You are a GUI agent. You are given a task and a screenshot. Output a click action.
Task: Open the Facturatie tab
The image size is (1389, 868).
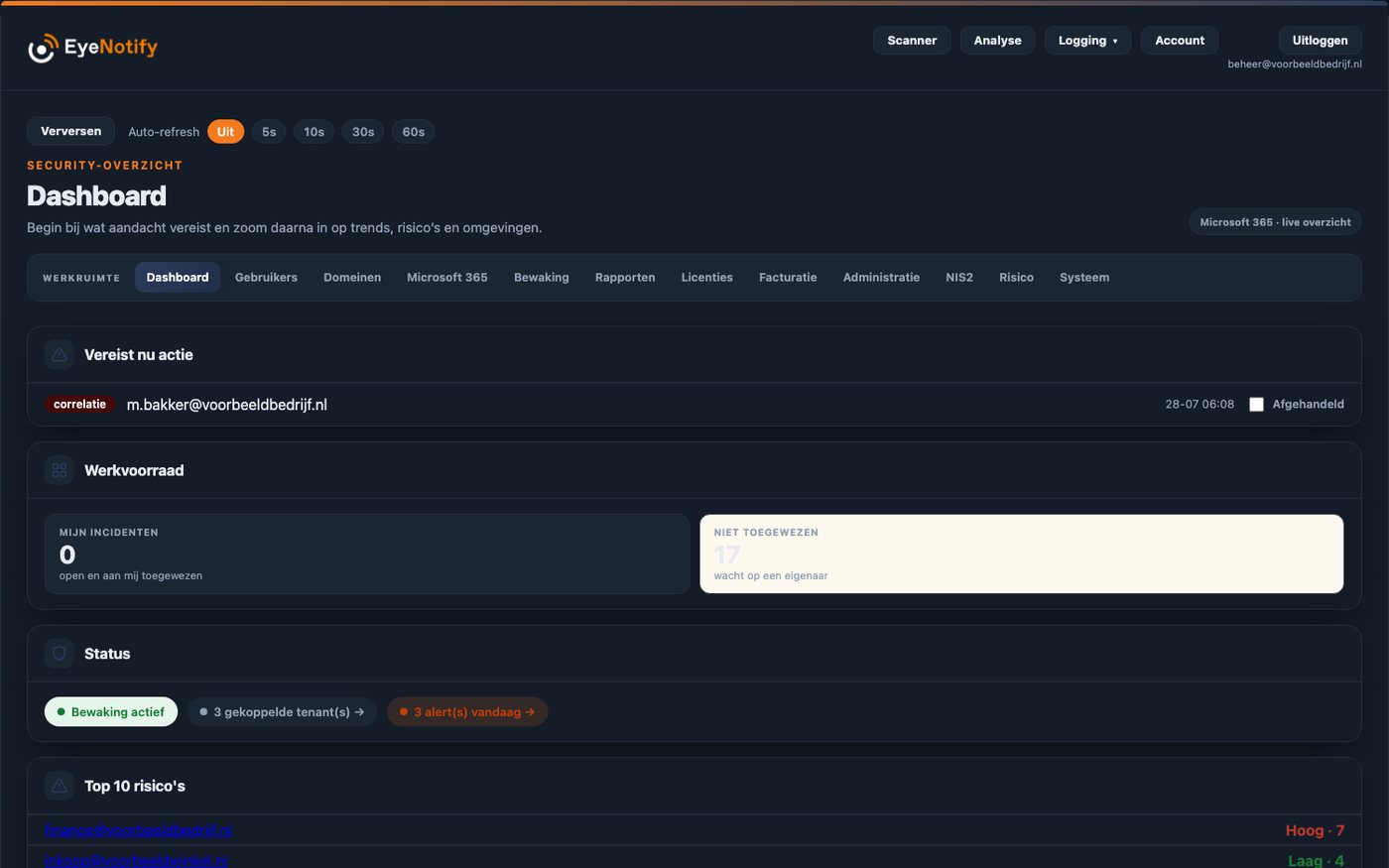(x=788, y=278)
